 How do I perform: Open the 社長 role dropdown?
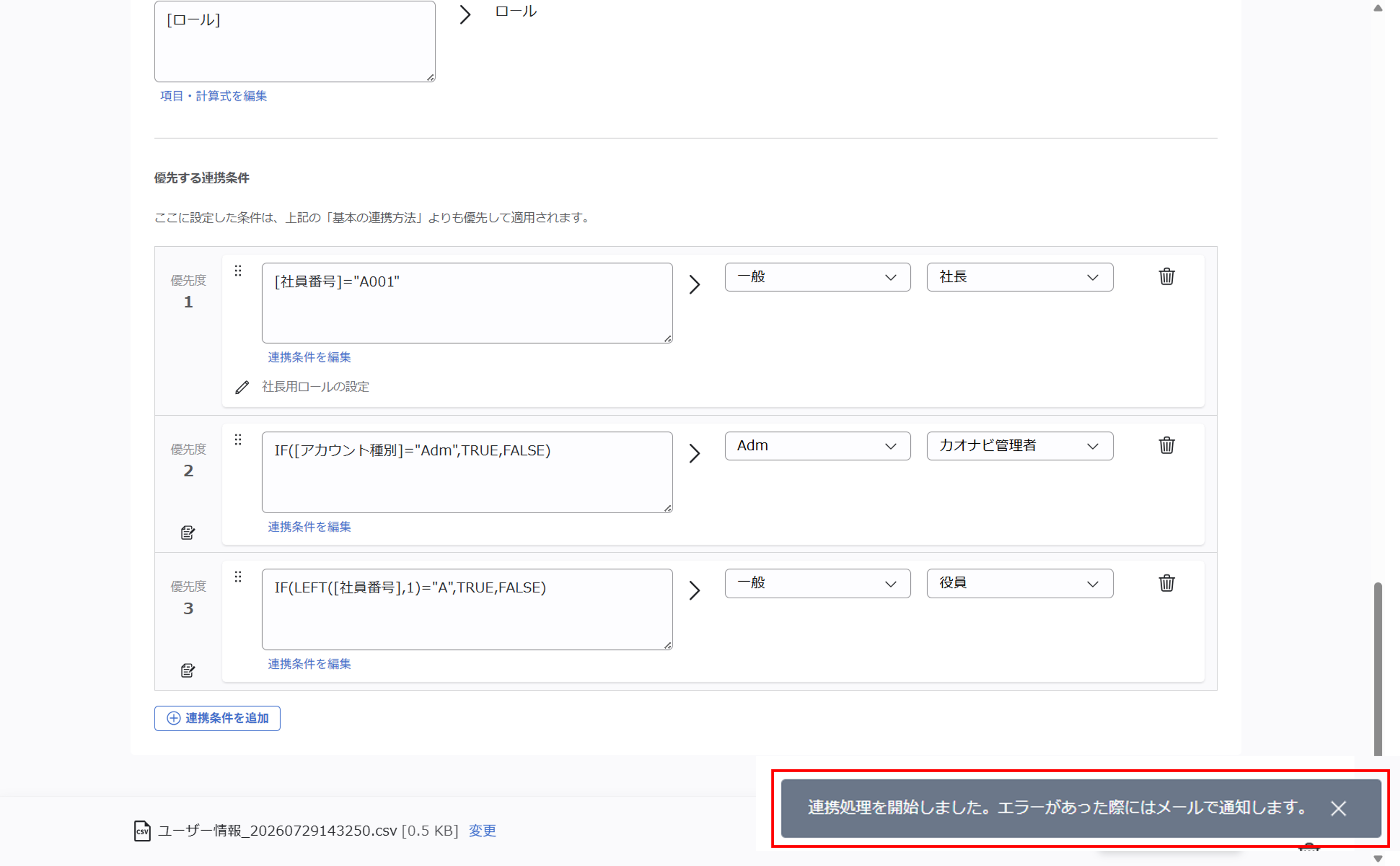coord(1020,277)
